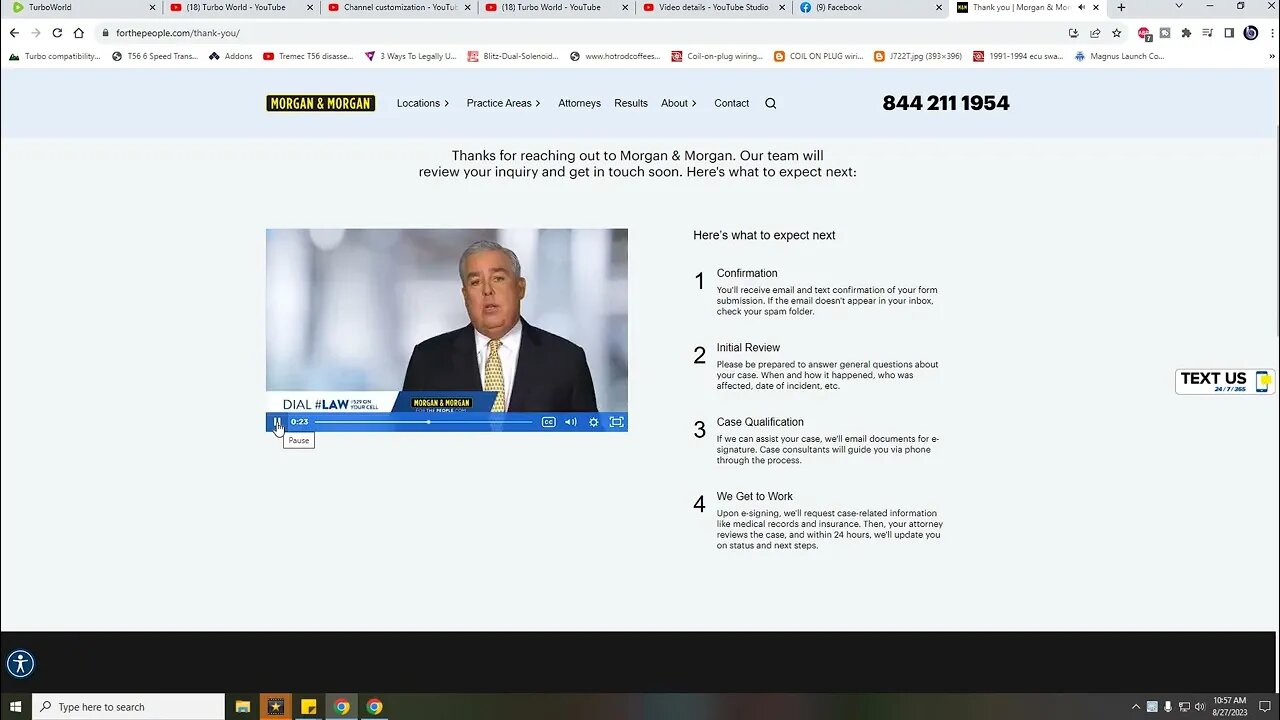Open site search magnifier icon
1280x720 pixels.
[770, 103]
